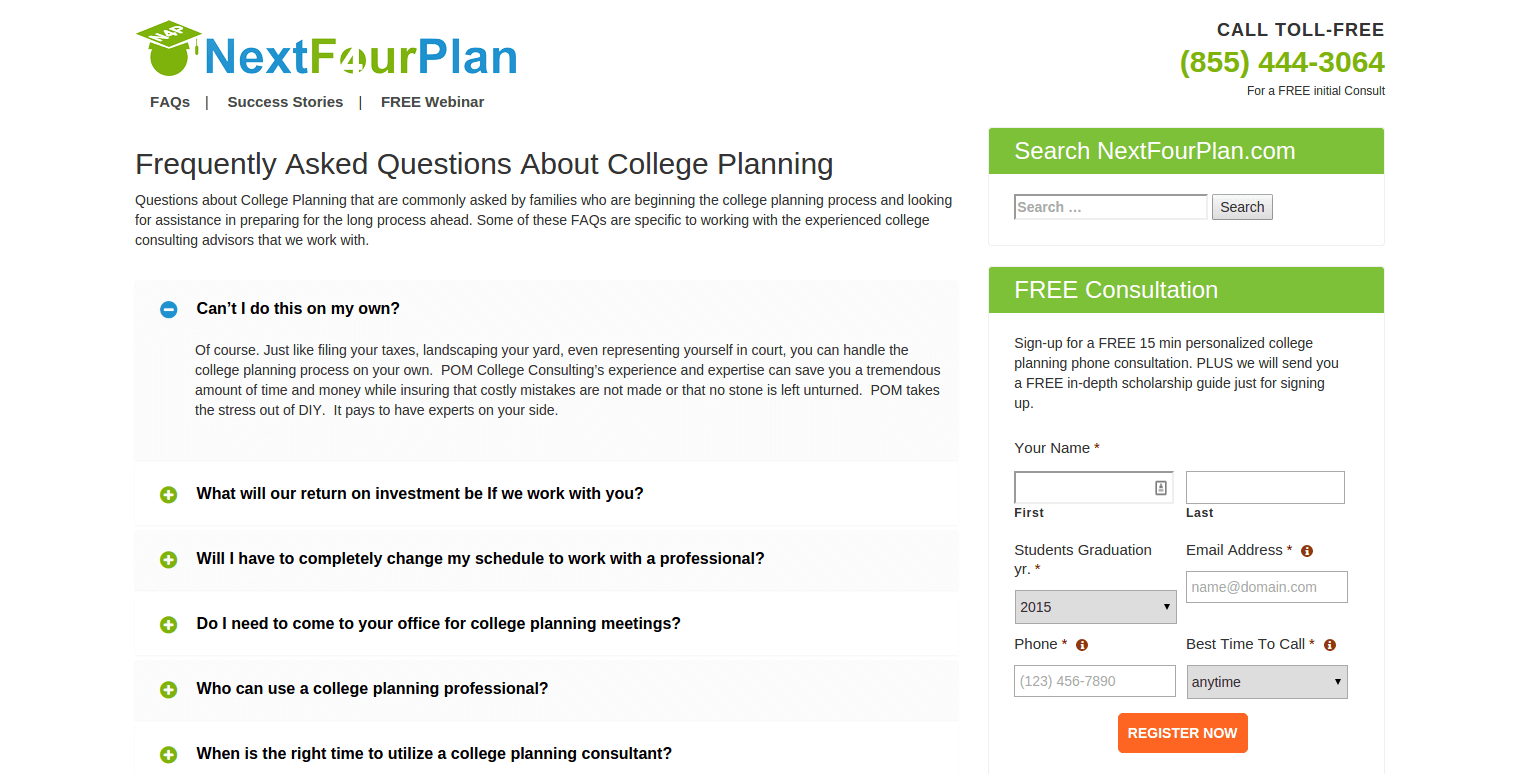This screenshot has width=1520, height=774.
Task: Open the FAQs navigation item
Action: coord(170,101)
